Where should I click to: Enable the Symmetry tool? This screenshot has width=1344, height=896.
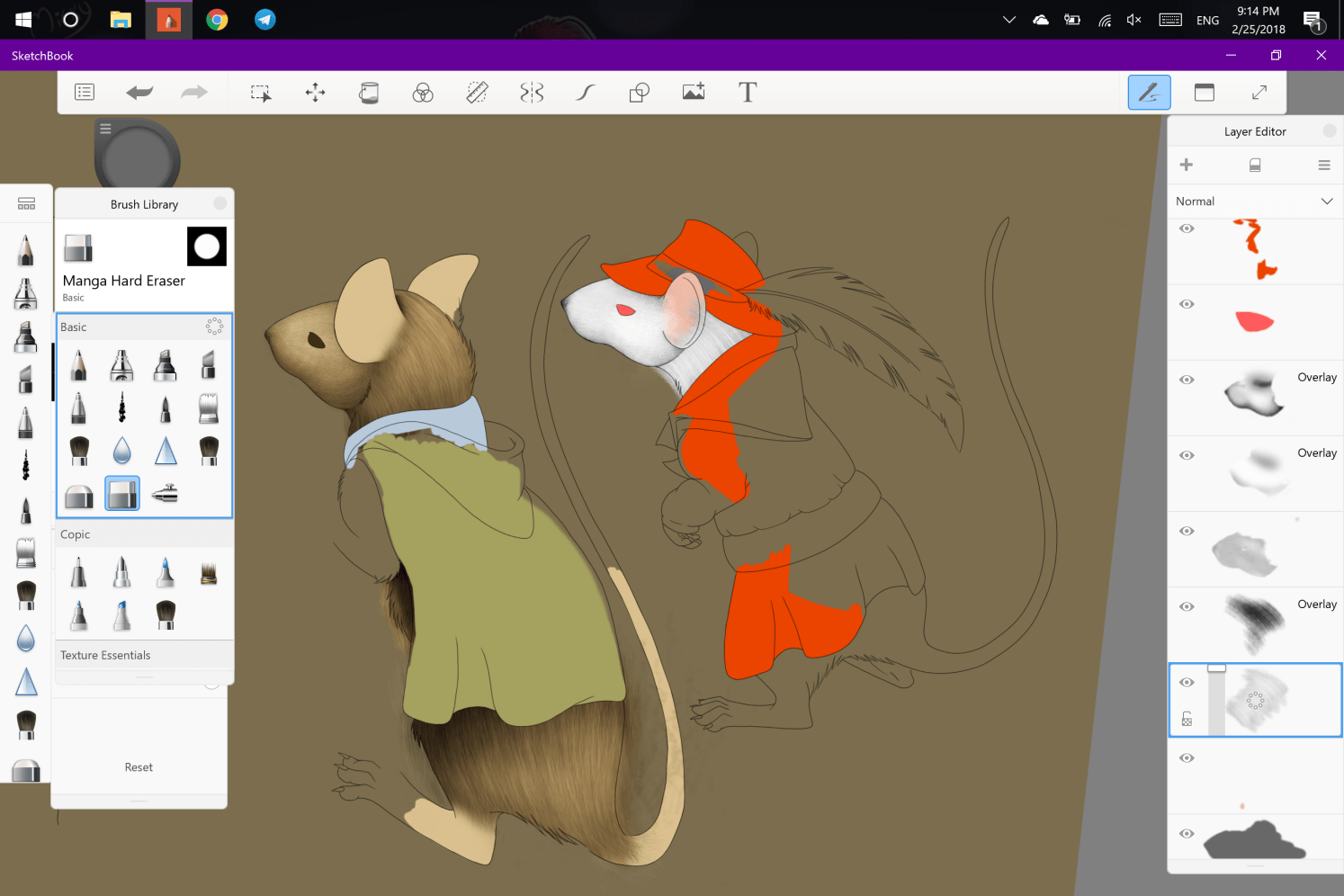[x=532, y=93]
